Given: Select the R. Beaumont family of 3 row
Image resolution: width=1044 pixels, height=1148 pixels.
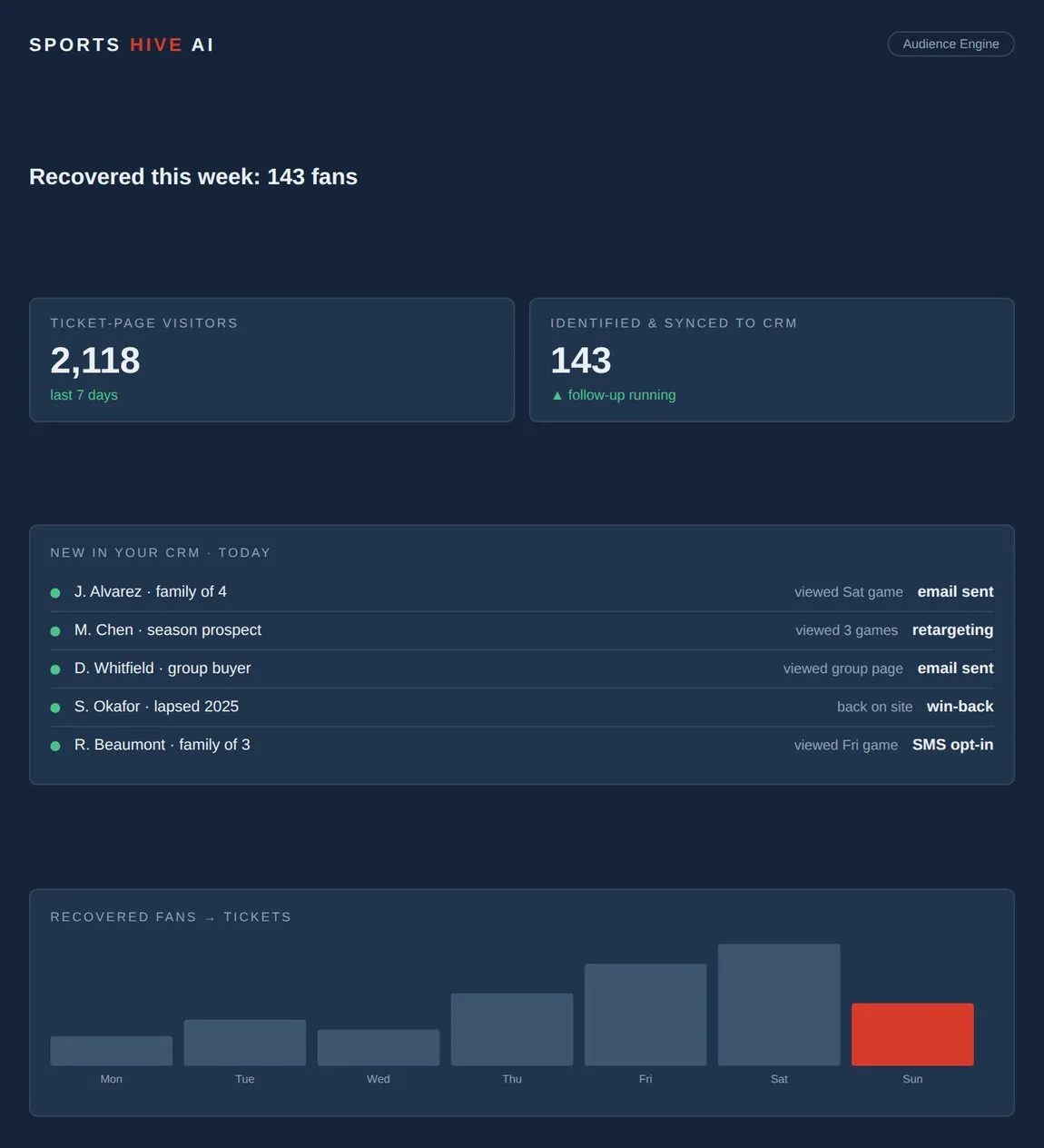Looking at the screenshot, I should pos(522,745).
